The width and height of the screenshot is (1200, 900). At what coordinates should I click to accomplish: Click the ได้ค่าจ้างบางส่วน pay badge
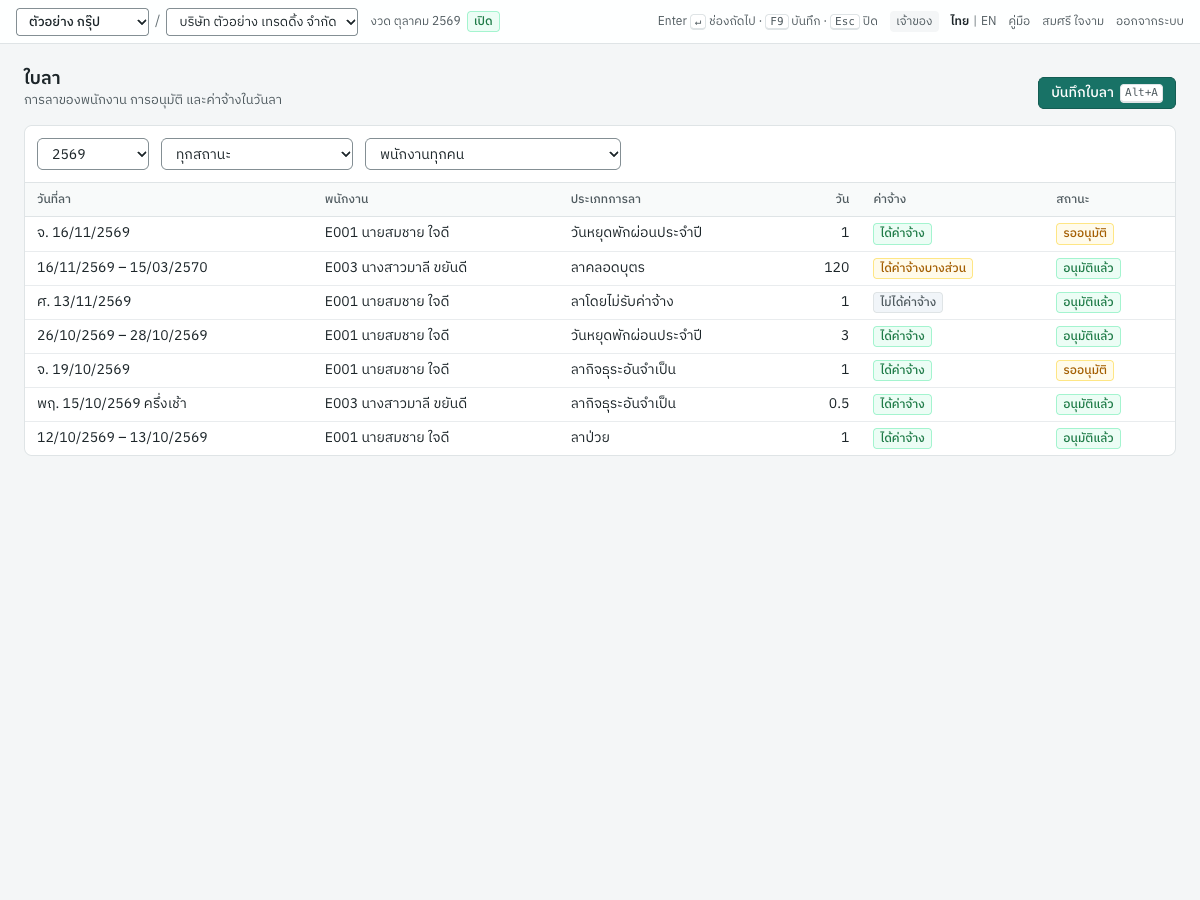pos(923,268)
